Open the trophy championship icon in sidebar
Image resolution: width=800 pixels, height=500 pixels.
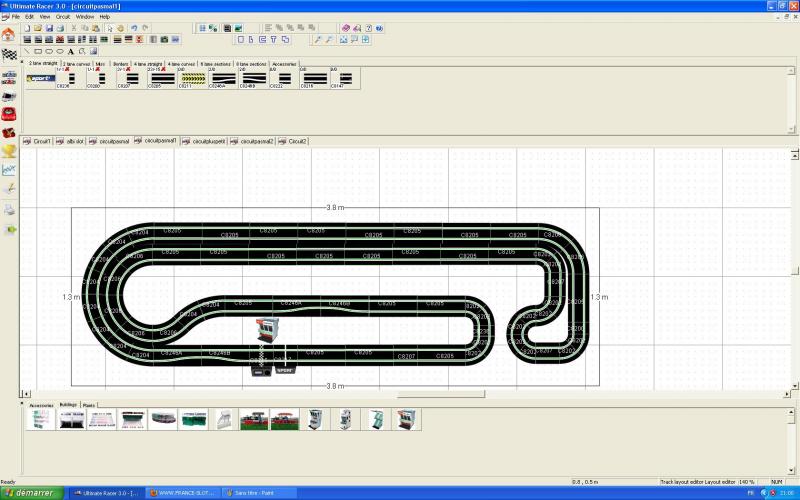coord(9,150)
